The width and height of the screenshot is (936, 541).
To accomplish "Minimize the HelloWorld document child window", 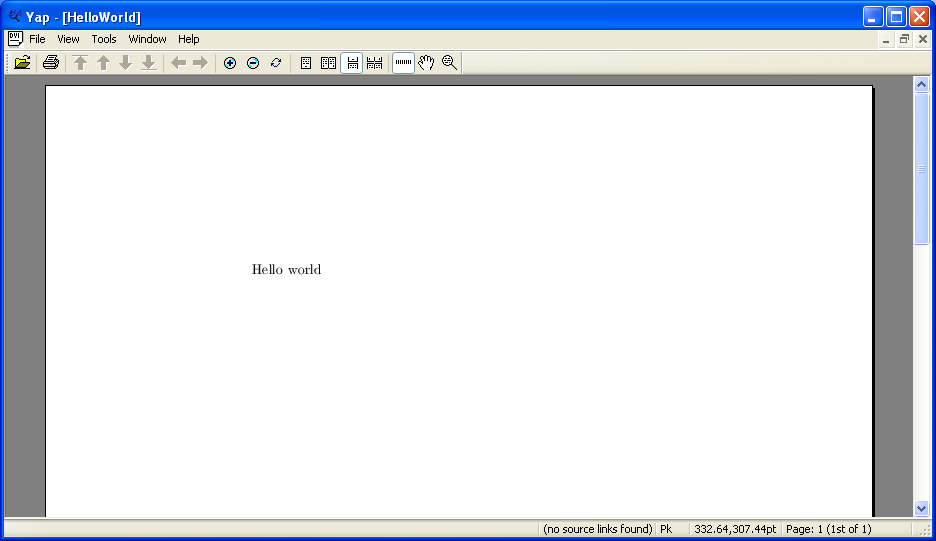I will point(886,39).
